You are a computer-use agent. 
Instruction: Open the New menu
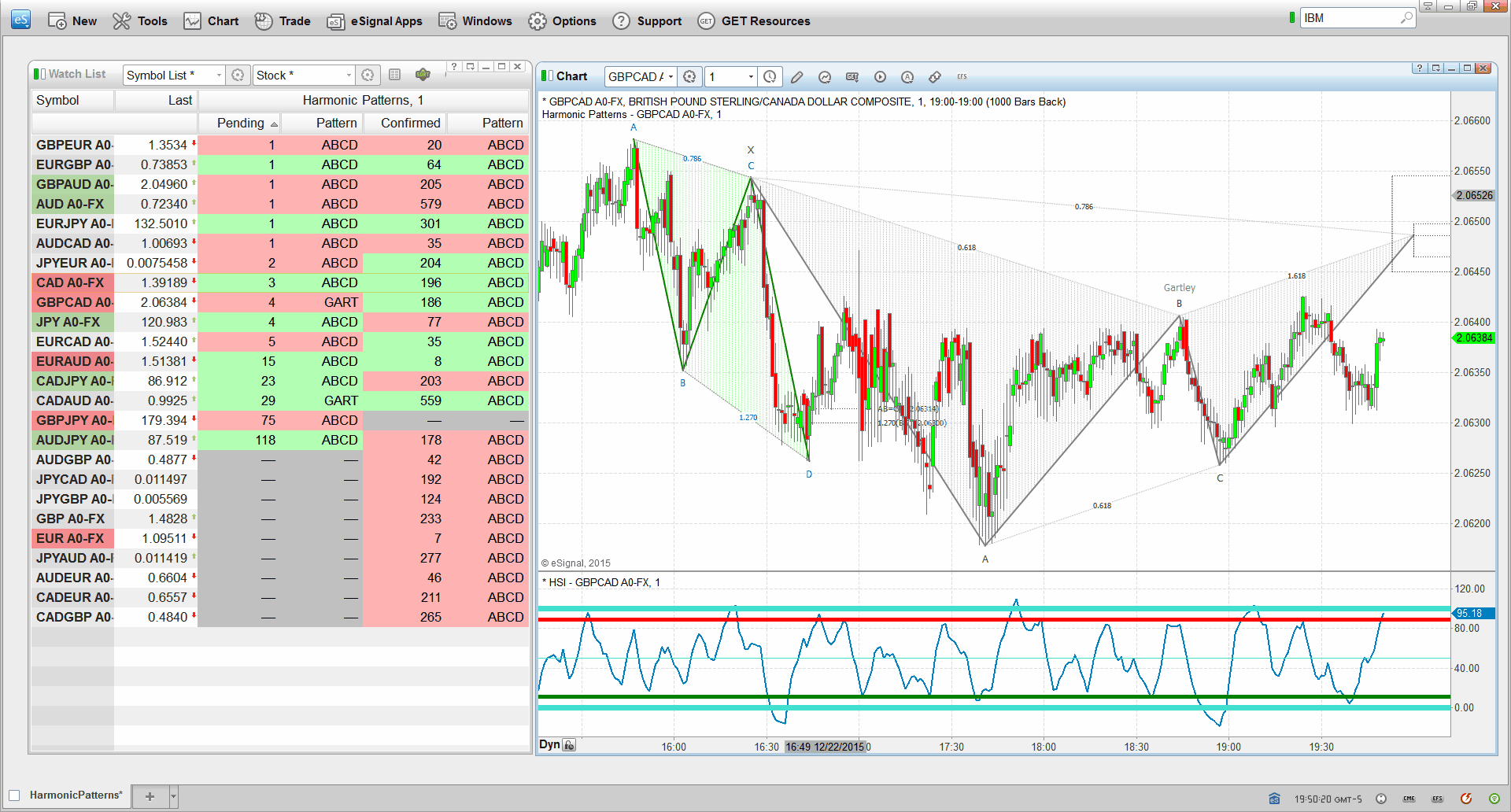pos(72,21)
